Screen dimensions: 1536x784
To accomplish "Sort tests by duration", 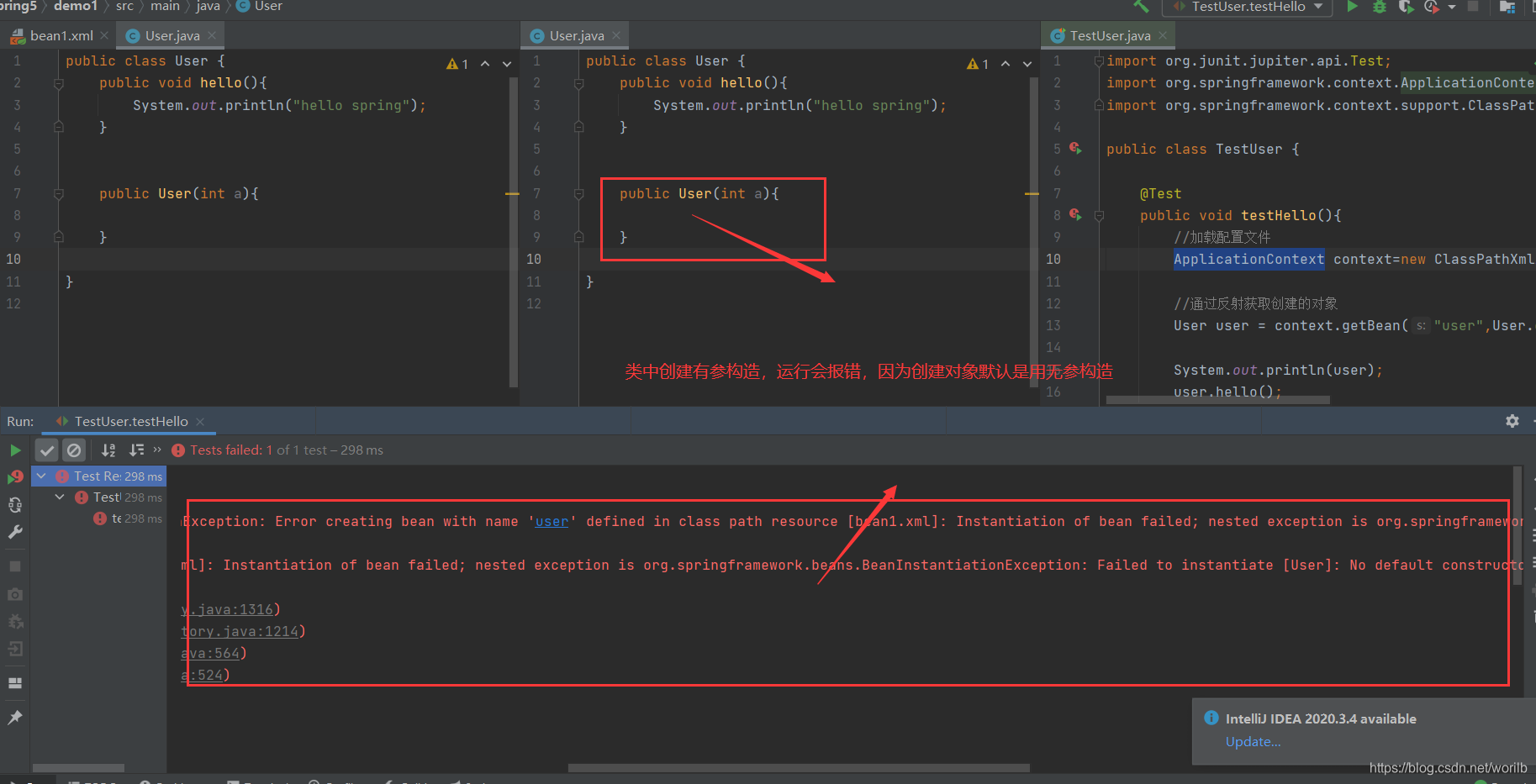I will (136, 450).
